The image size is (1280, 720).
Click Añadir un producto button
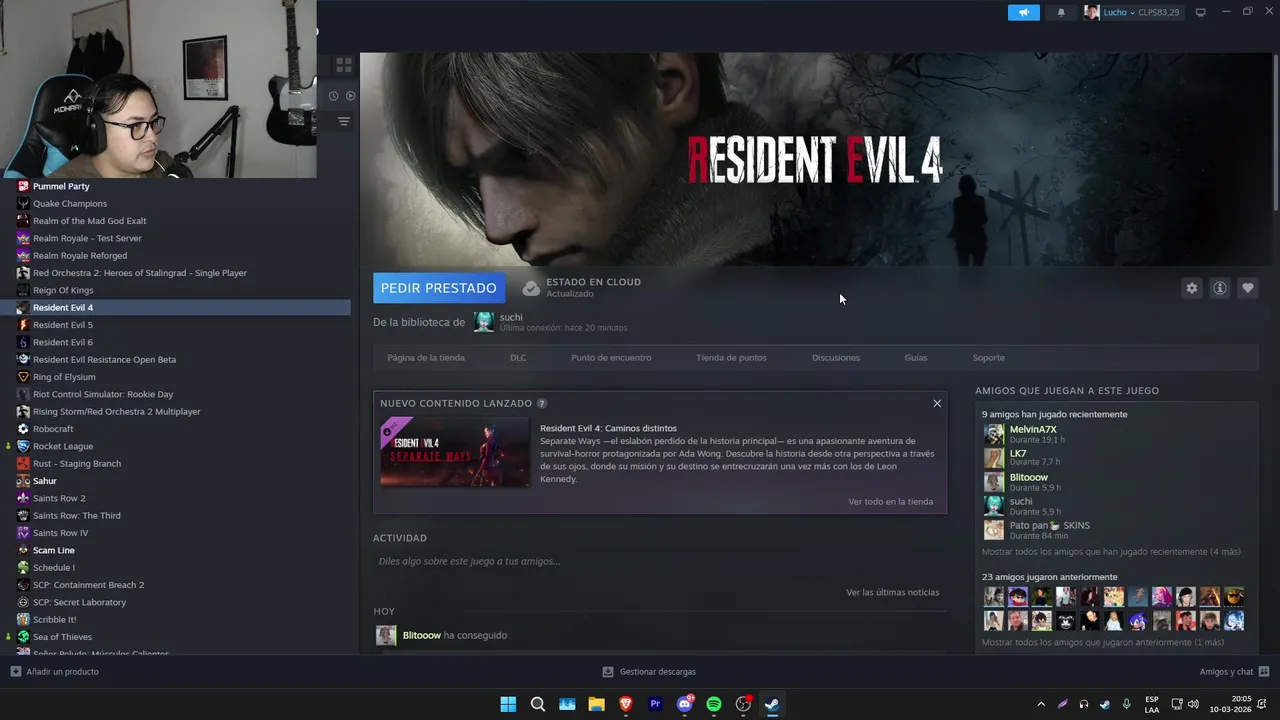(55, 672)
